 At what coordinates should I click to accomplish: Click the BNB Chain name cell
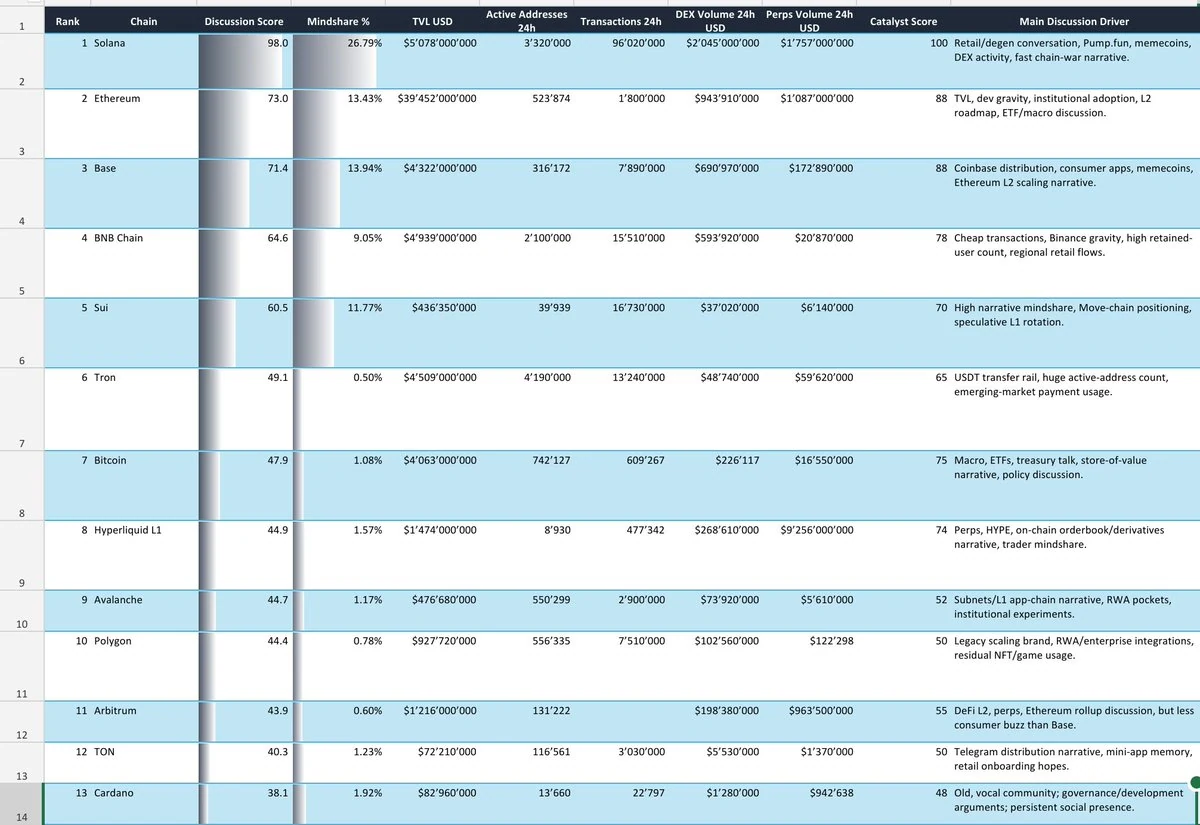pos(144,264)
